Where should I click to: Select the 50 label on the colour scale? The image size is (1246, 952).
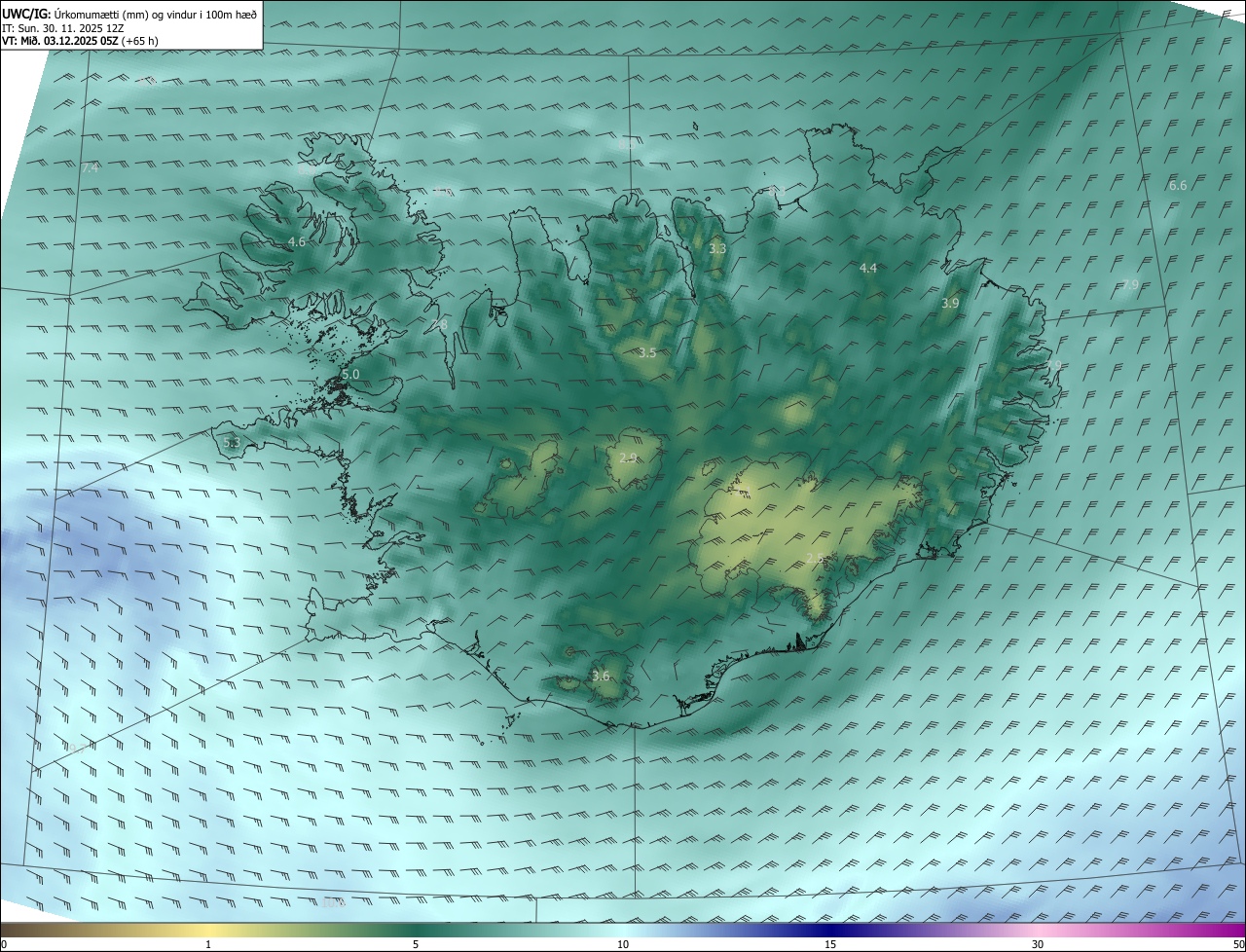(1238, 944)
